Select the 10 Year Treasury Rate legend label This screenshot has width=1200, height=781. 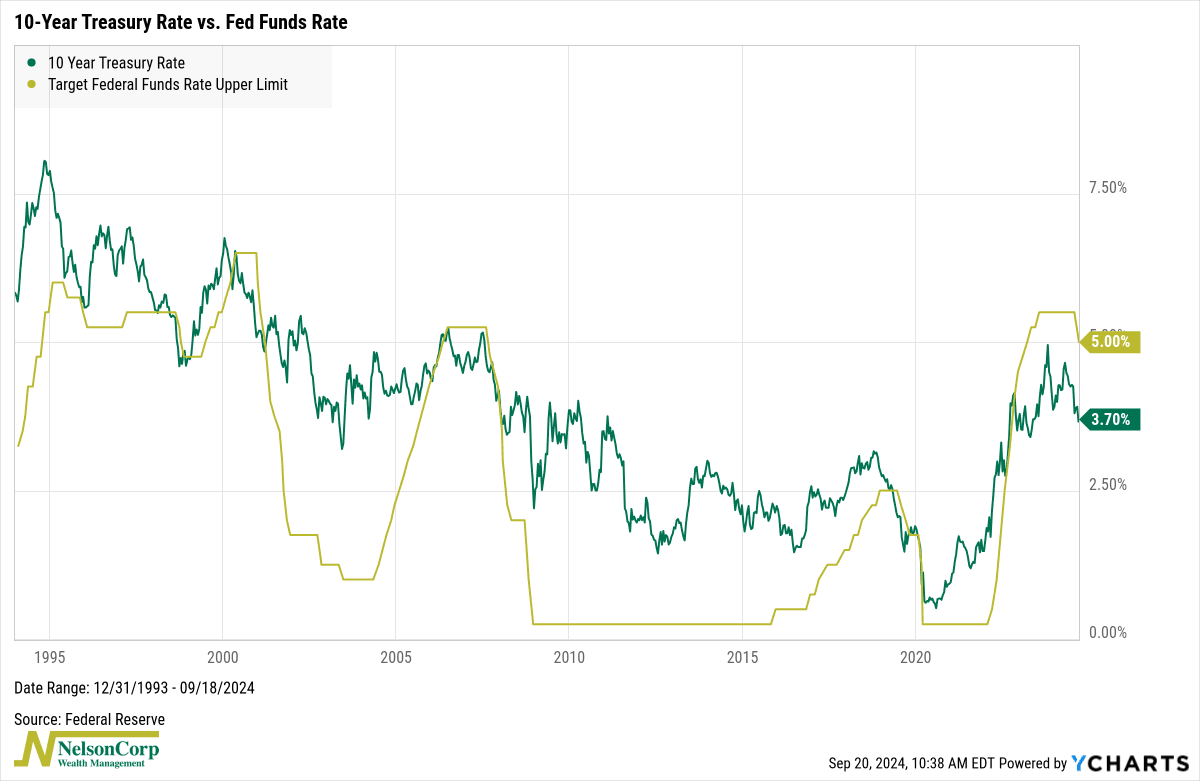[x=116, y=63]
